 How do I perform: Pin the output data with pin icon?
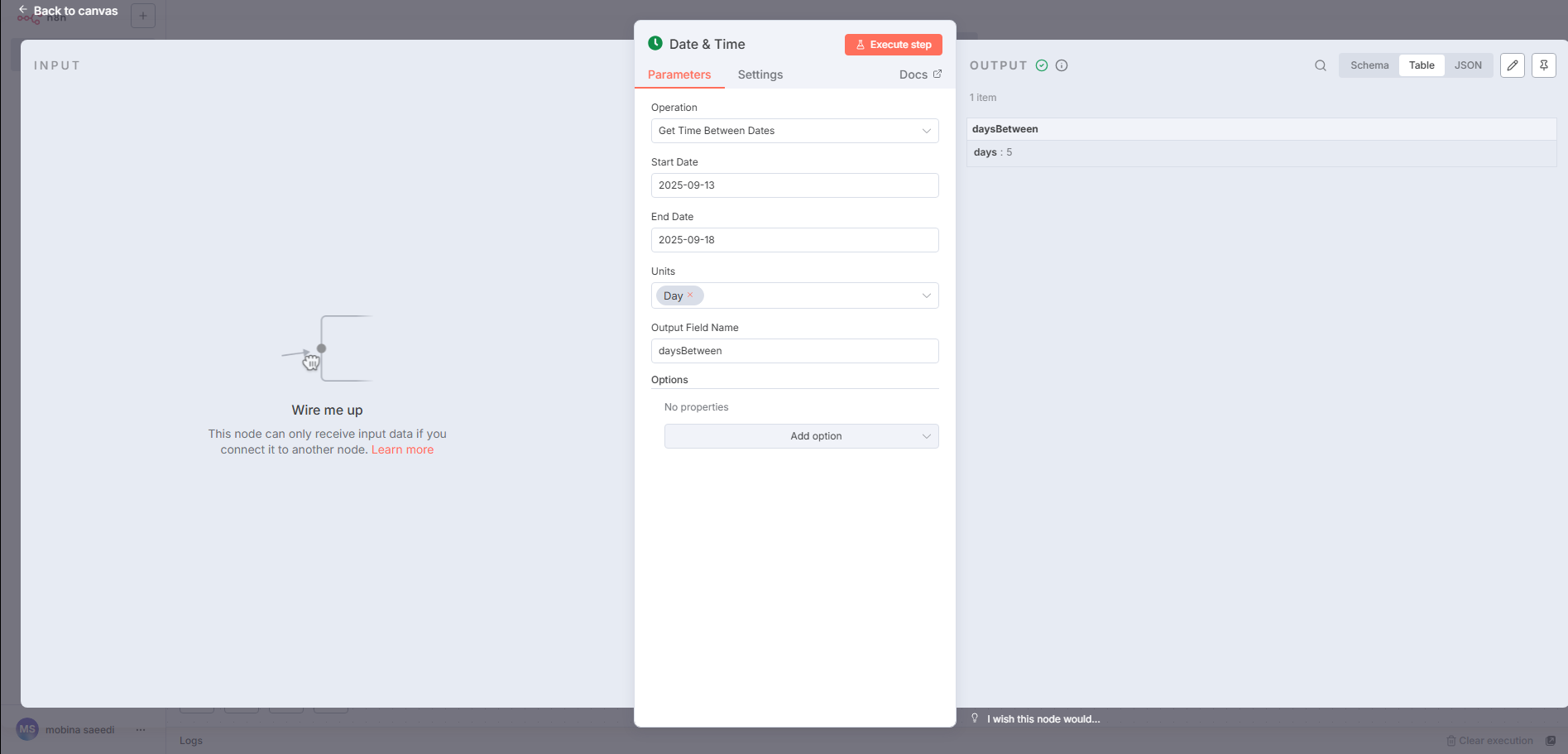(x=1543, y=65)
